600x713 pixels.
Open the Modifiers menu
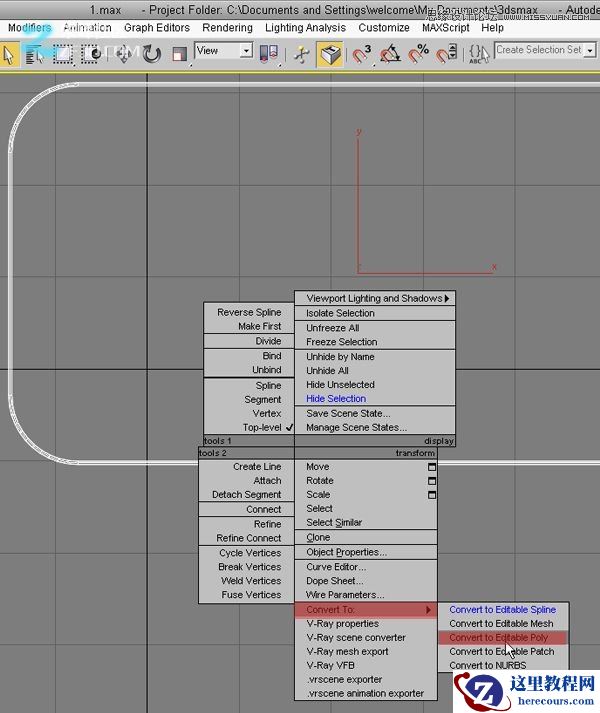[x=30, y=28]
